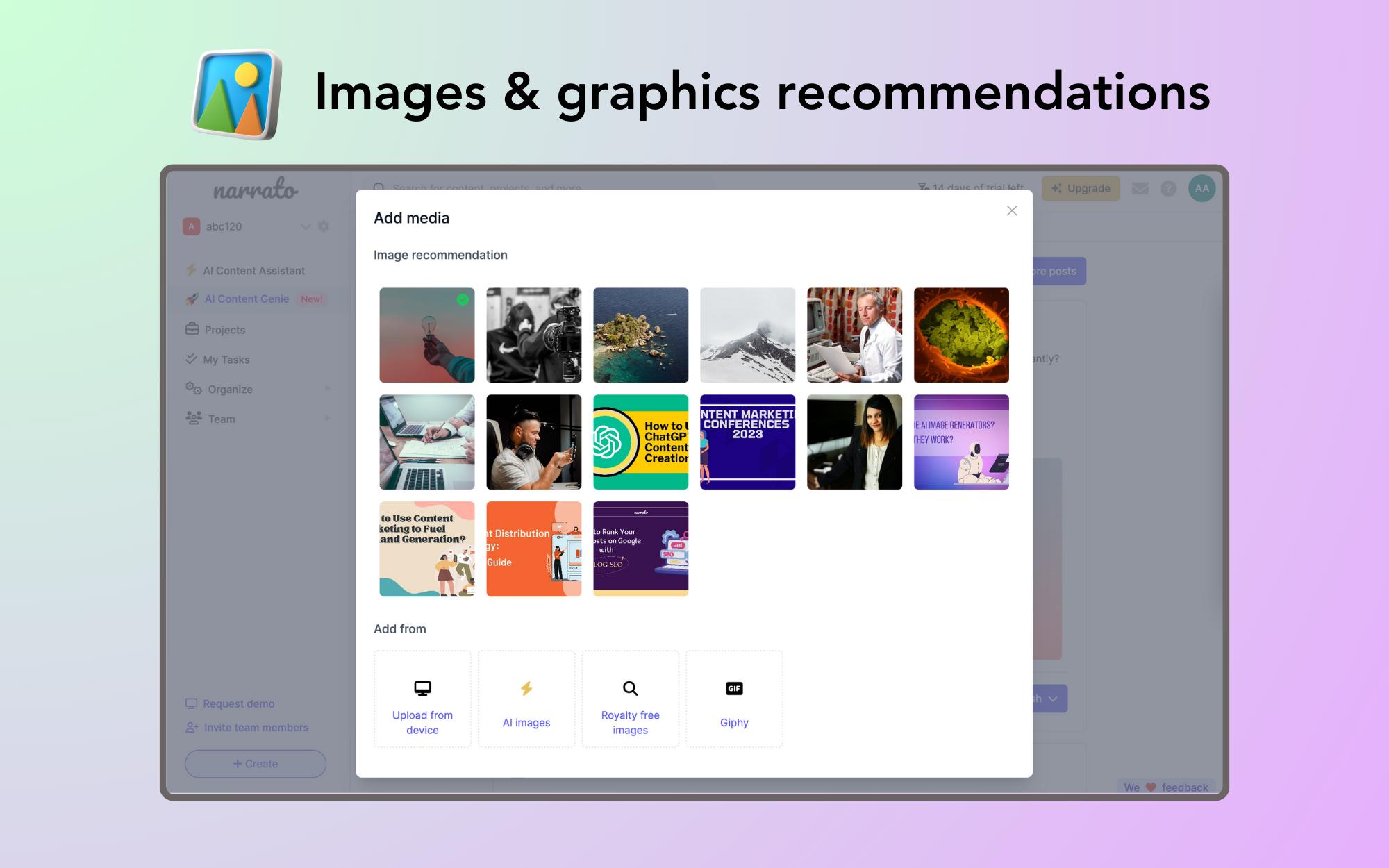
Task: Expand the Organize submenu arrow
Action: click(x=327, y=389)
